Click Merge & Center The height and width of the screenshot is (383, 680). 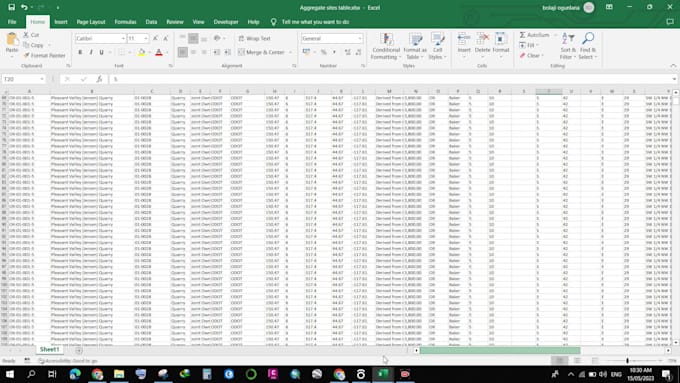point(261,52)
